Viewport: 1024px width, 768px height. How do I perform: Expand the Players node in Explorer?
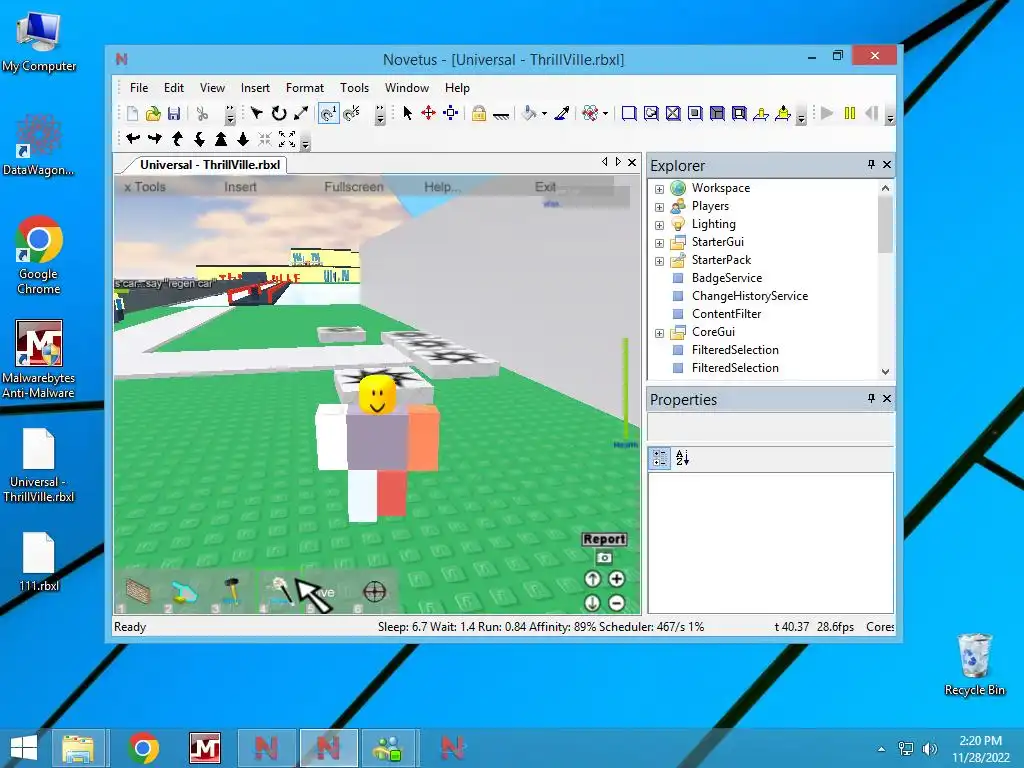point(660,207)
